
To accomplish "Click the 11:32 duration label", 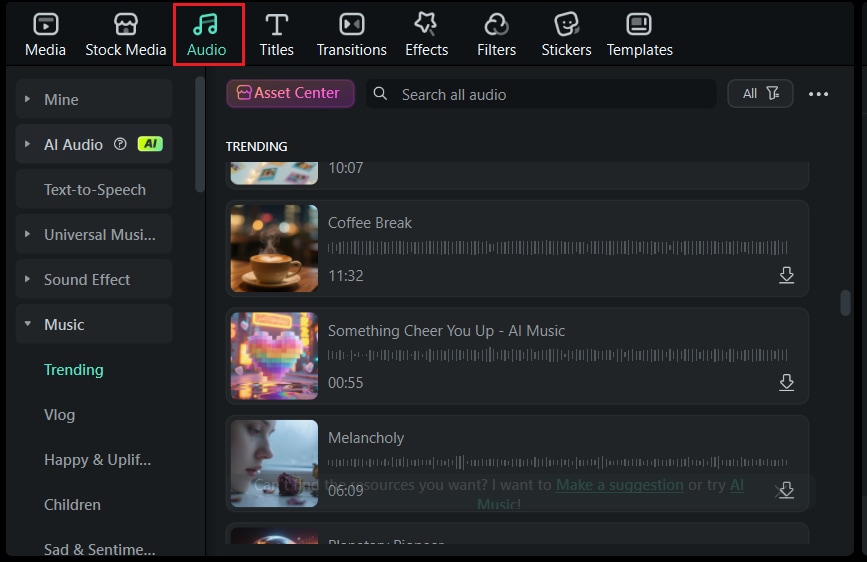I will click(346, 275).
